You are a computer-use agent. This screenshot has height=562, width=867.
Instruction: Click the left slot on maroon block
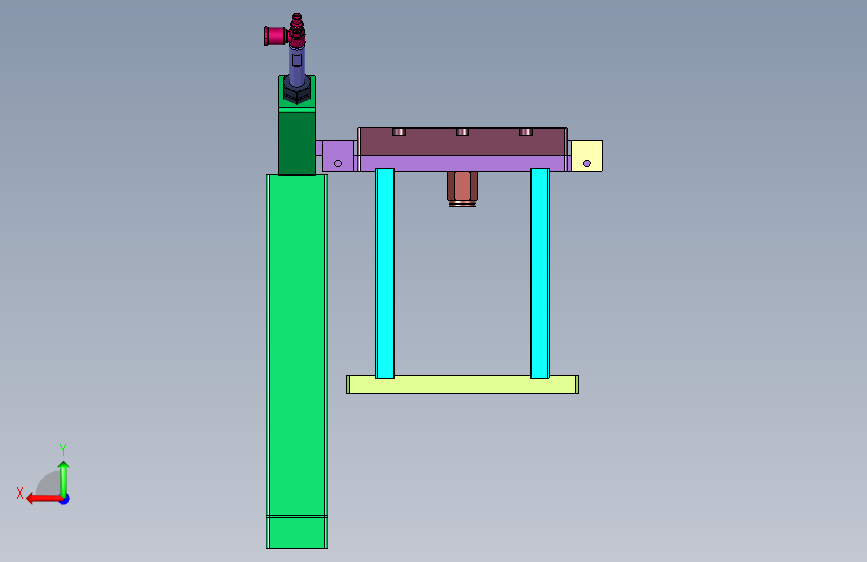point(399,132)
